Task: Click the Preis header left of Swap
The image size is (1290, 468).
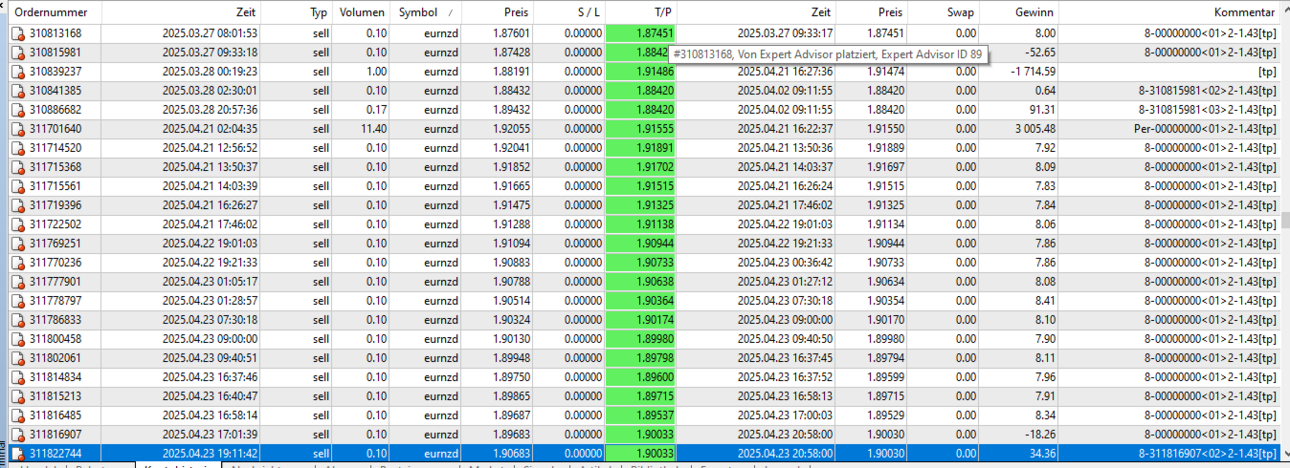Action: 871,13
